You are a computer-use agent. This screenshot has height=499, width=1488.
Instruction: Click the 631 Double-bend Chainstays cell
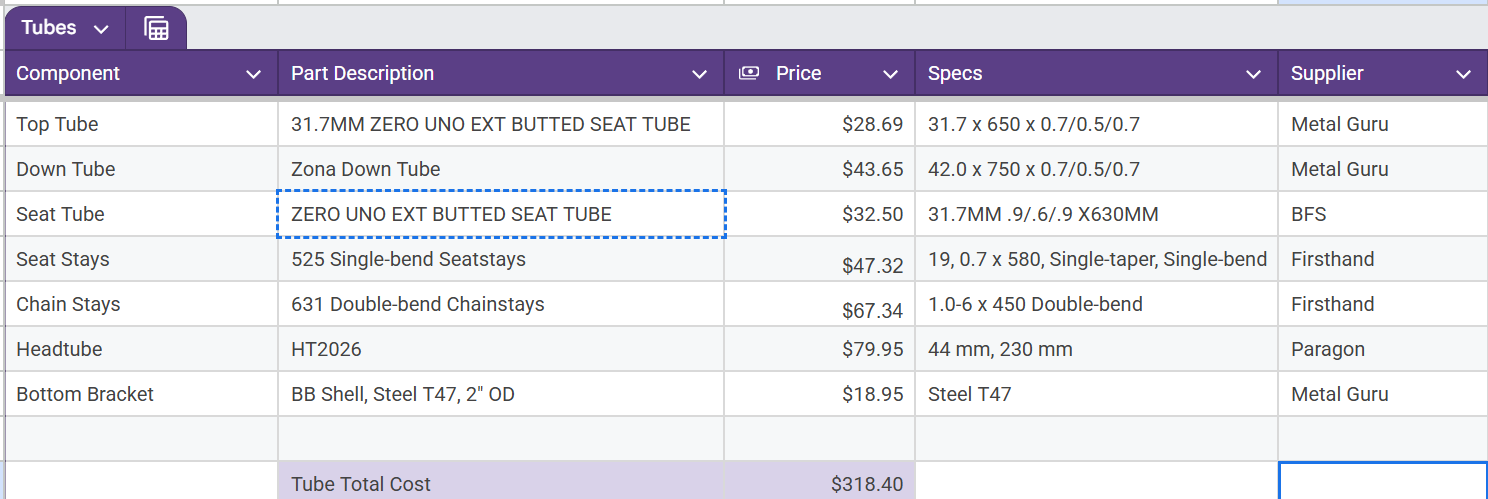pyautogui.click(x=500, y=304)
